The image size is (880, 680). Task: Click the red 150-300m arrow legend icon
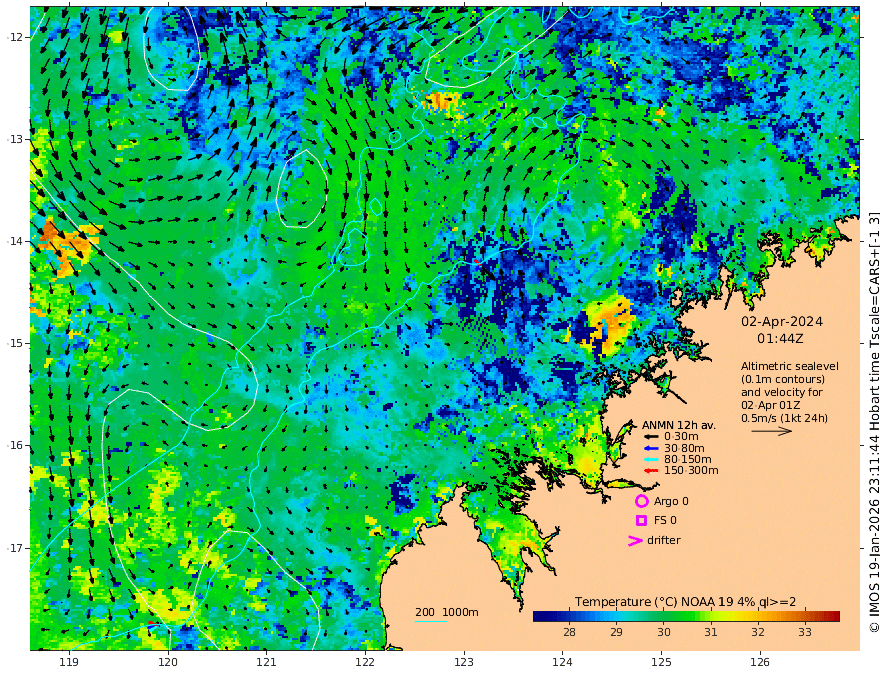pyautogui.click(x=650, y=470)
